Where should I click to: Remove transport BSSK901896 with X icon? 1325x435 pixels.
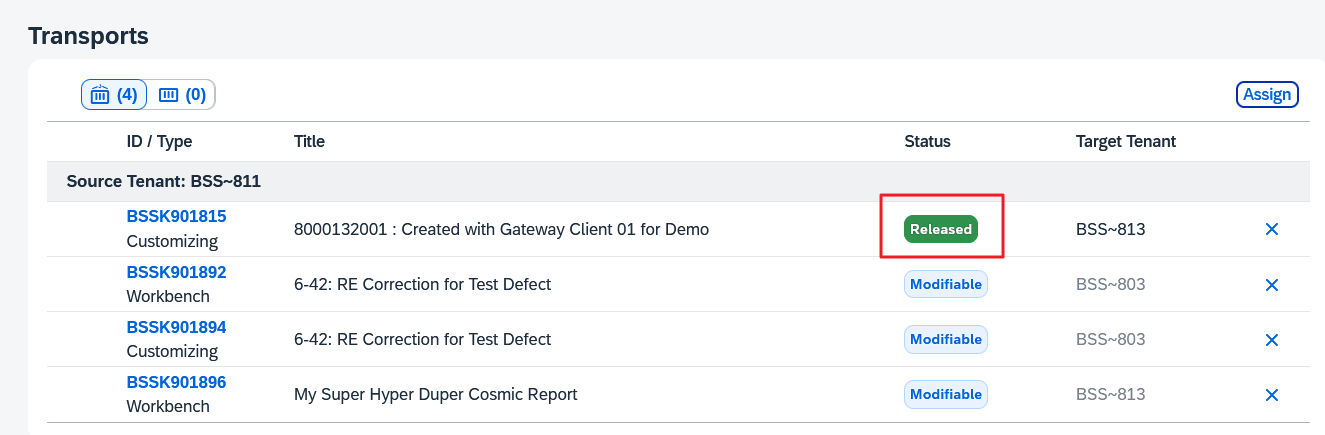pyautogui.click(x=1272, y=395)
